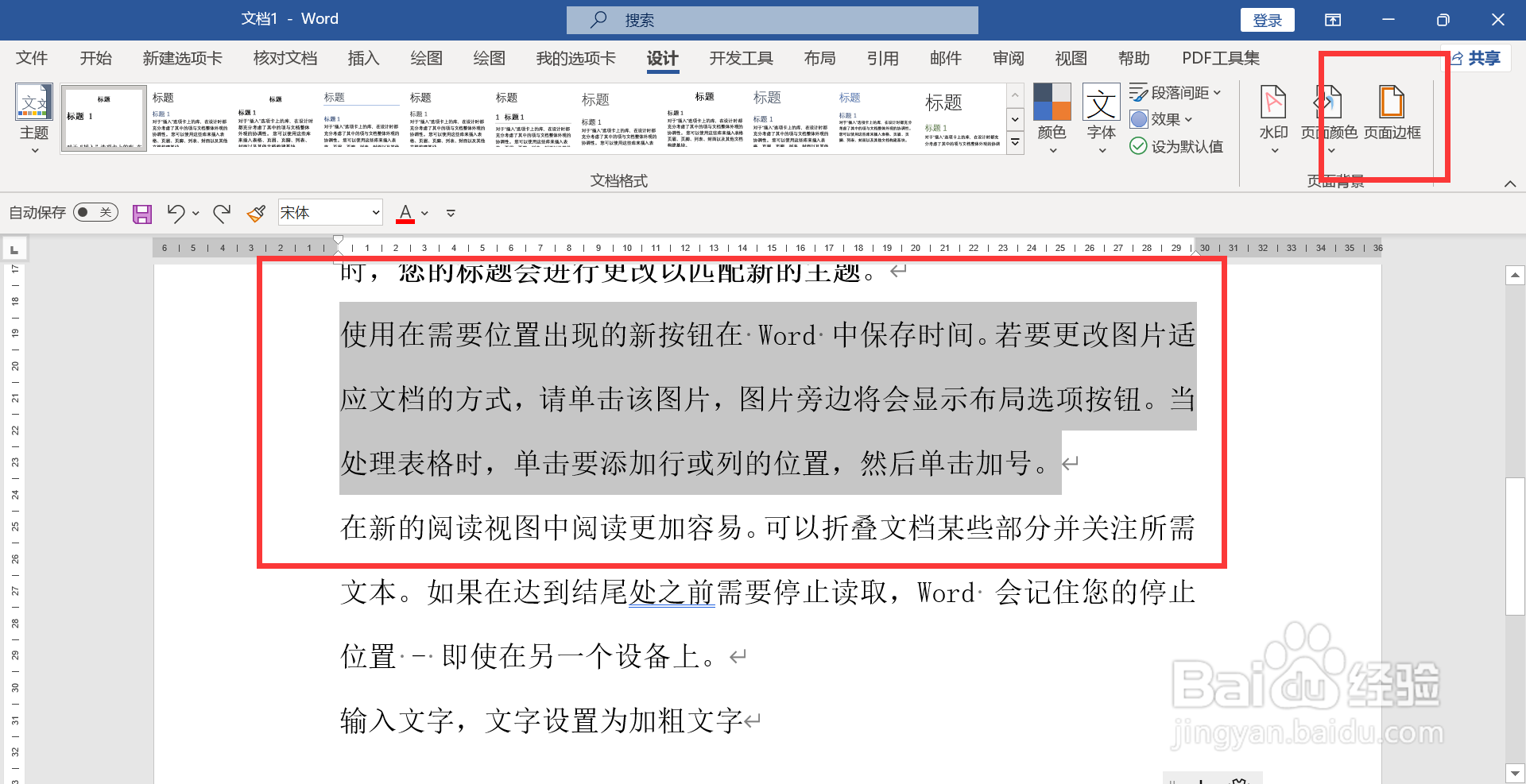Click the 登录 (Sign in) button
The height and width of the screenshot is (784, 1526).
pos(1267,19)
